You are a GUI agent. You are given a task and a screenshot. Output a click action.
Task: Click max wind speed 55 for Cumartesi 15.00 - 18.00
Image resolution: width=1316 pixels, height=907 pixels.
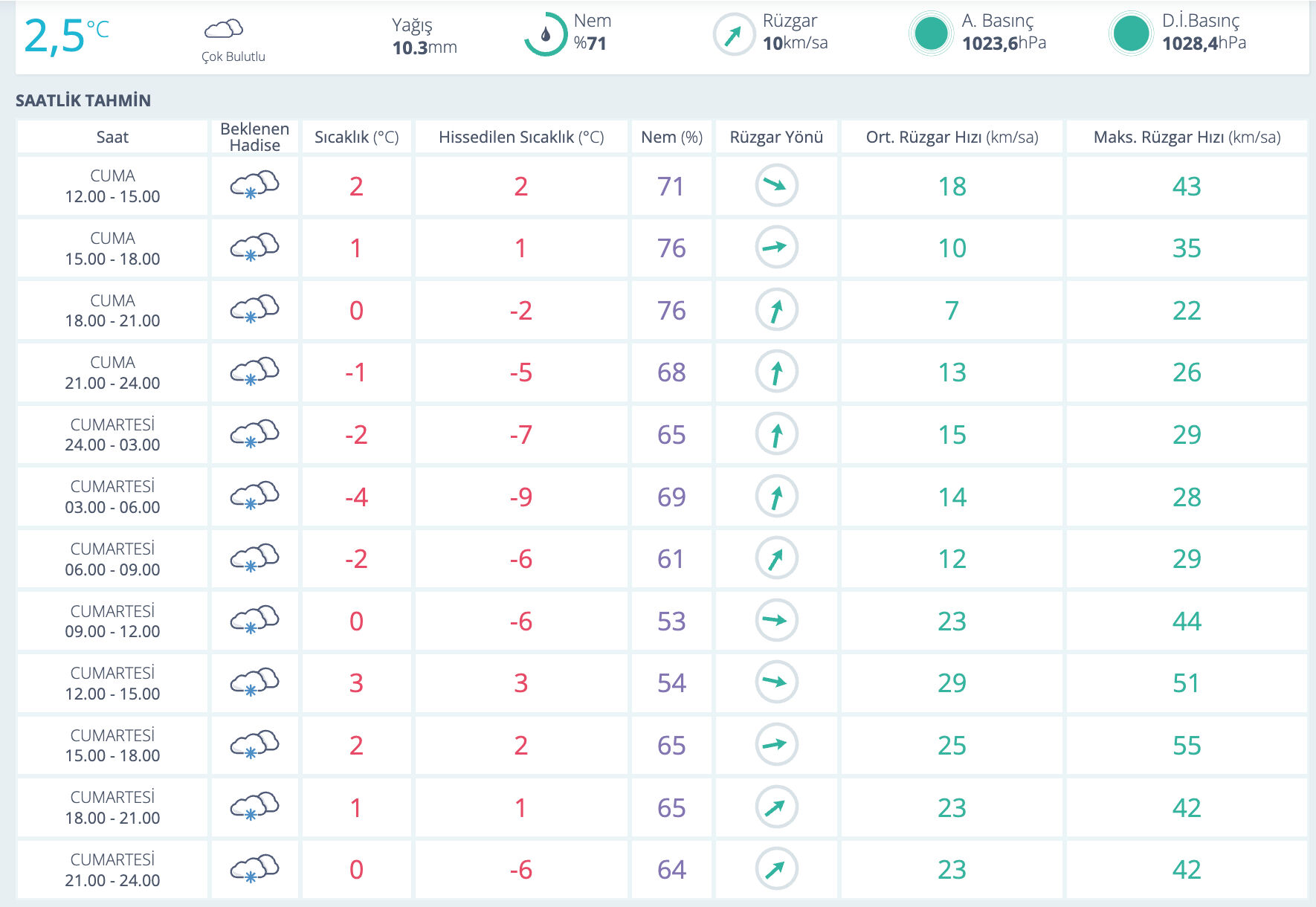tap(1187, 745)
